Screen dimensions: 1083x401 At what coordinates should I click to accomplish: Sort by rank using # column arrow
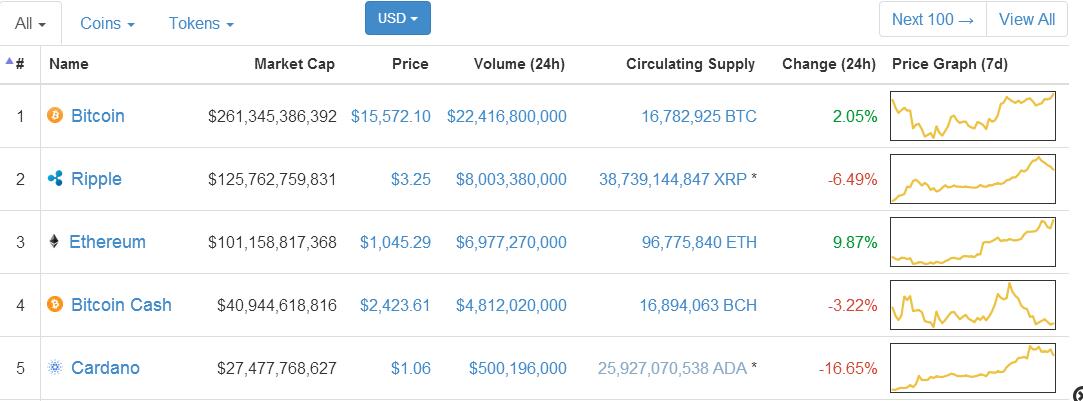[x=15, y=64]
